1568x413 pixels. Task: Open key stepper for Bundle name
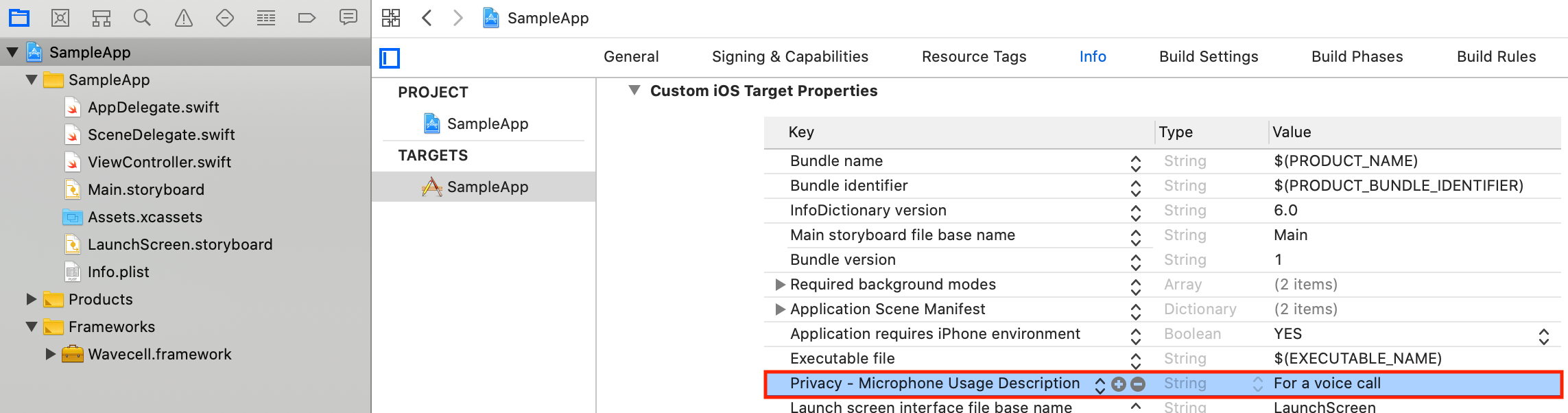click(1136, 163)
